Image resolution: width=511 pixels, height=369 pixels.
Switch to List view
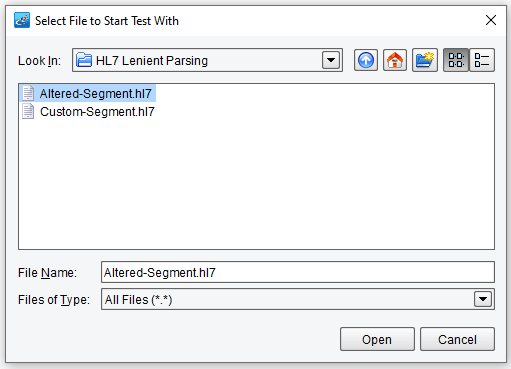(456, 60)
